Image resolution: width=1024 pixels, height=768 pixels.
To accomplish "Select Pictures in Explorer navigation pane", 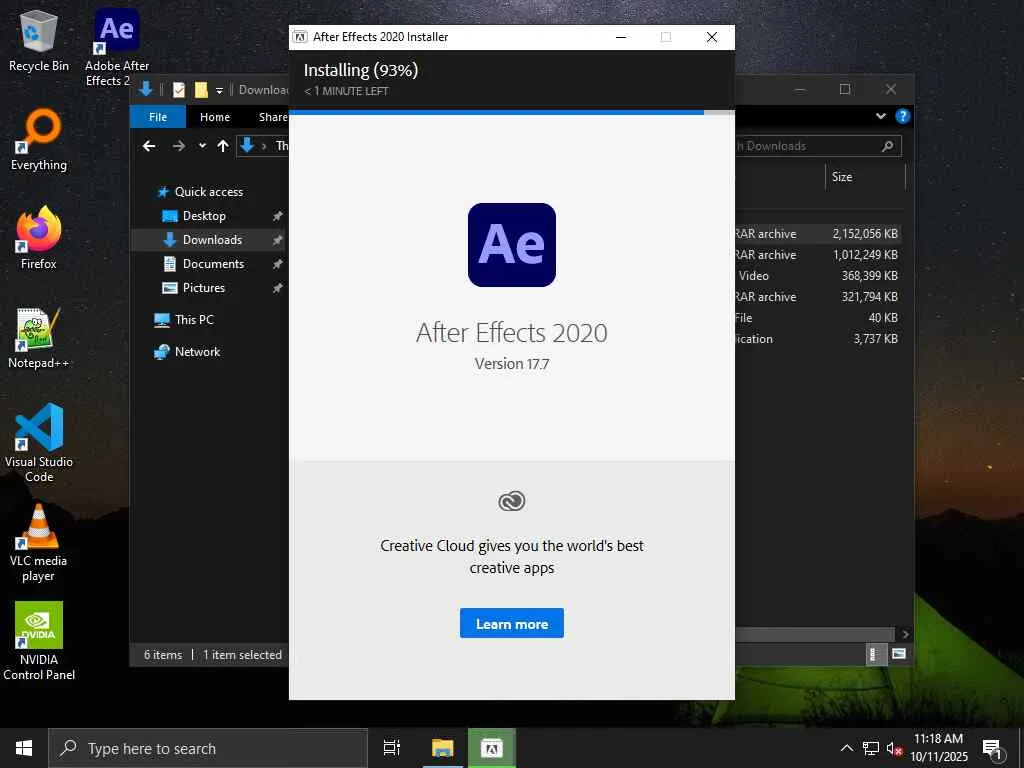I will point(204,287).
